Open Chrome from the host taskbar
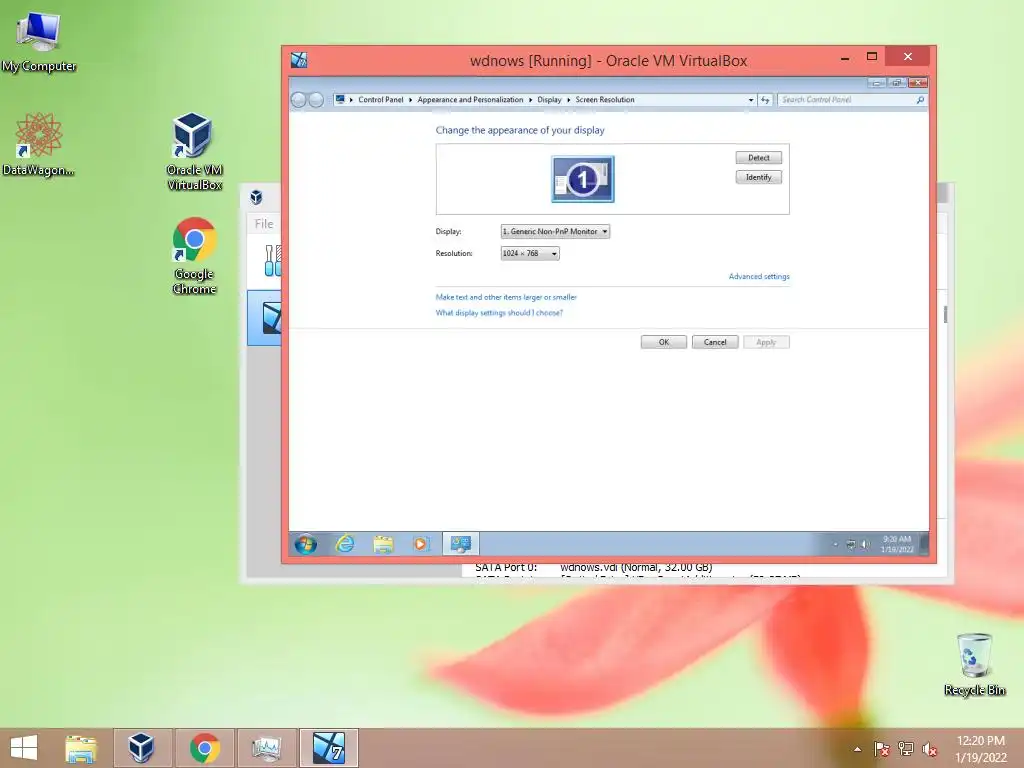 pyautogui.click(x=204, y=748)
